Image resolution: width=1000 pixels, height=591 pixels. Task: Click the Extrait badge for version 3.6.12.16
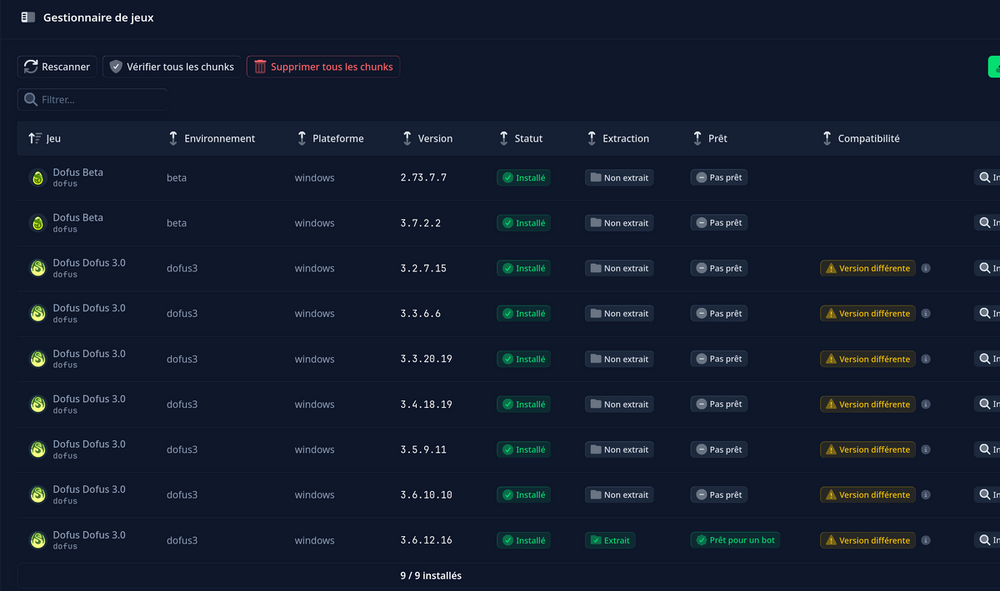coord(610,541)
